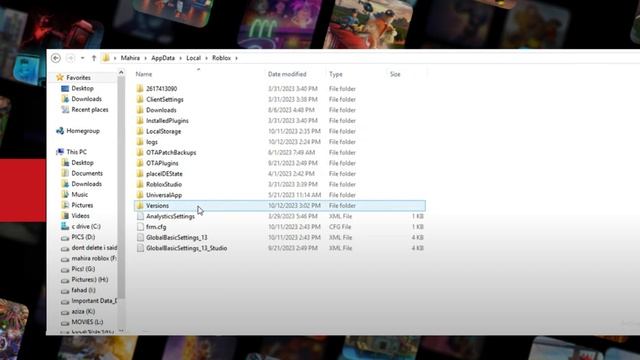Select the UniversalApp folder icon
640x360 pixels.
coord(140,195)
